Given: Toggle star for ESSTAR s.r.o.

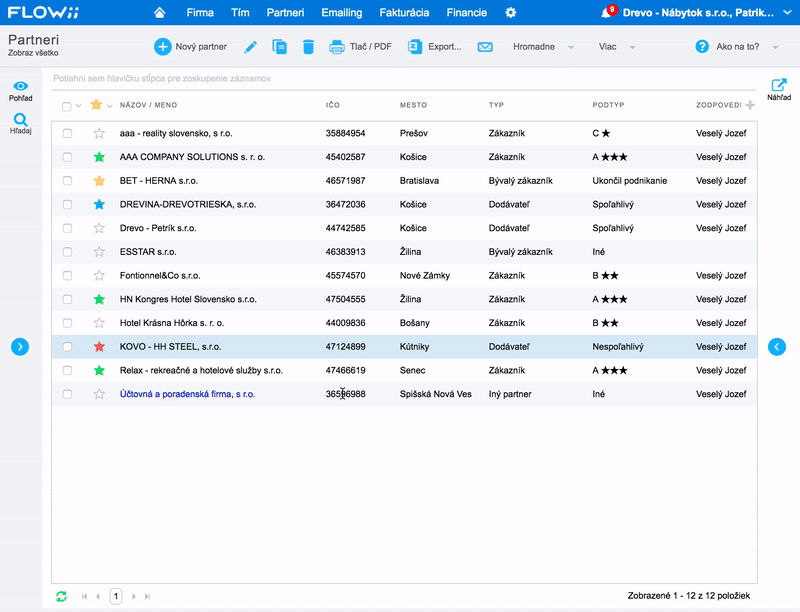Looking at the screenshot, I should tap(99, 252).
